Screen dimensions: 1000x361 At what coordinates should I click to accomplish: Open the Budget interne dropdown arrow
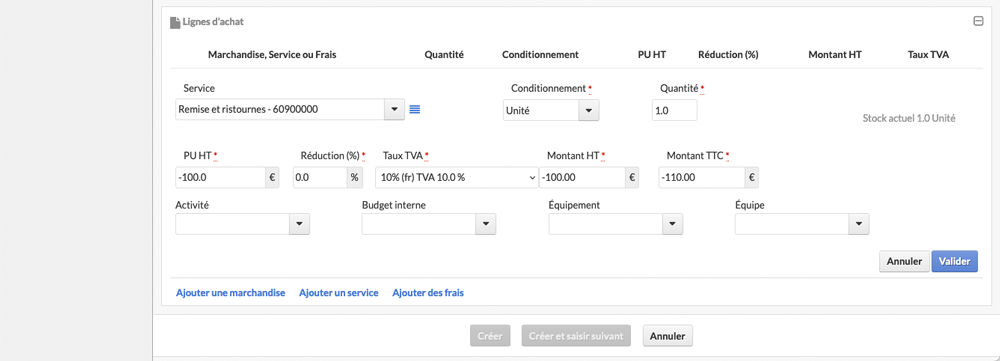486,224
